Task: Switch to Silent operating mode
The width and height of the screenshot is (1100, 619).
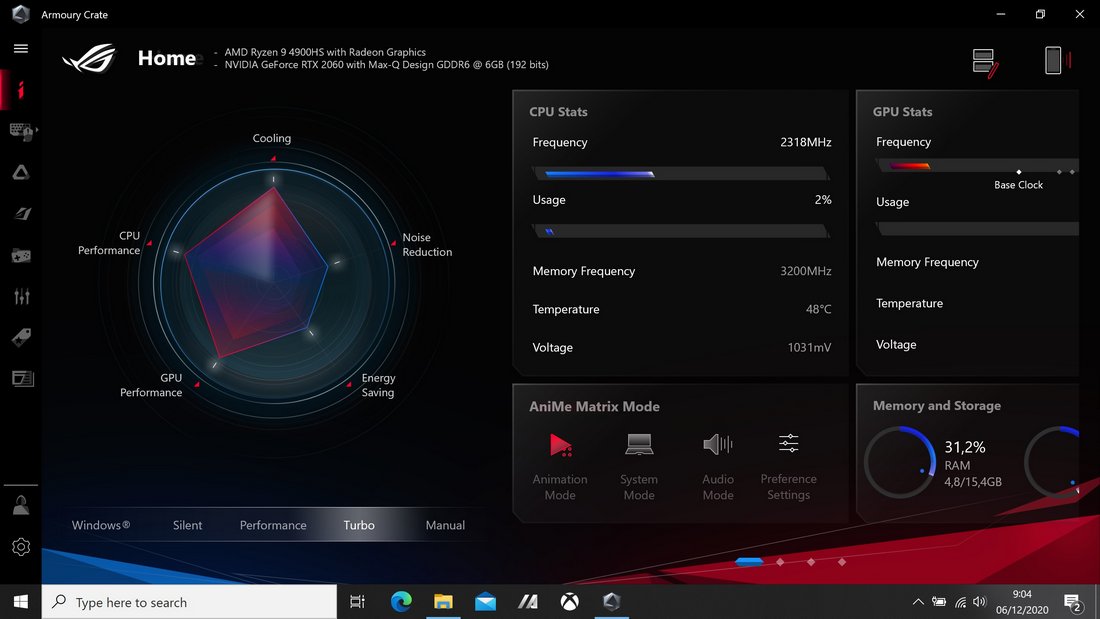Action: click(x=187, y=525)
